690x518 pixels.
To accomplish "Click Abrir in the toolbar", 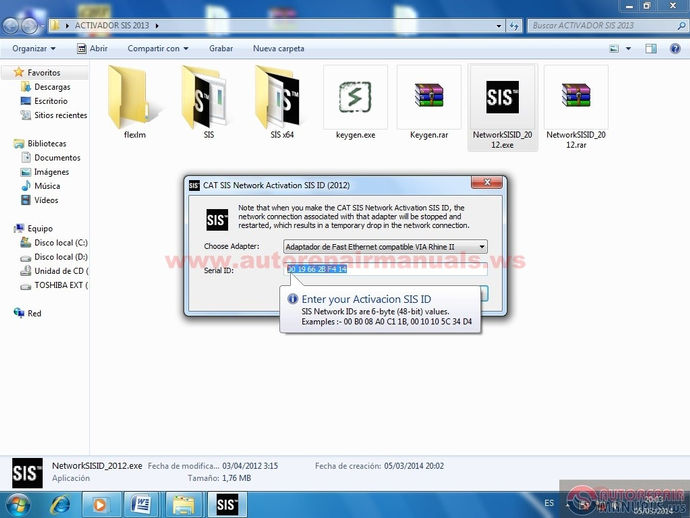I will pyautogui.click(x=92, y=48).
